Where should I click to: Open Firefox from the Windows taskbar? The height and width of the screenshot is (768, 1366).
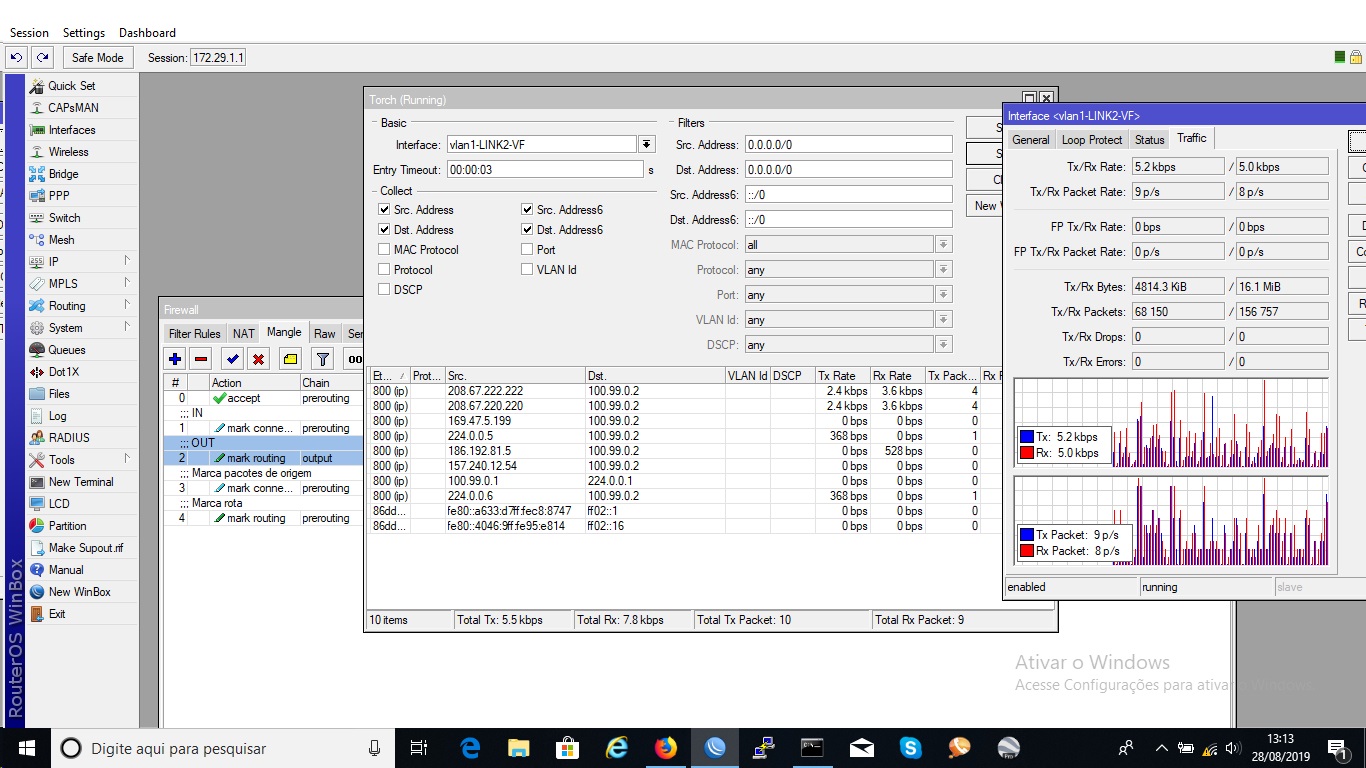tap(665, 748)
